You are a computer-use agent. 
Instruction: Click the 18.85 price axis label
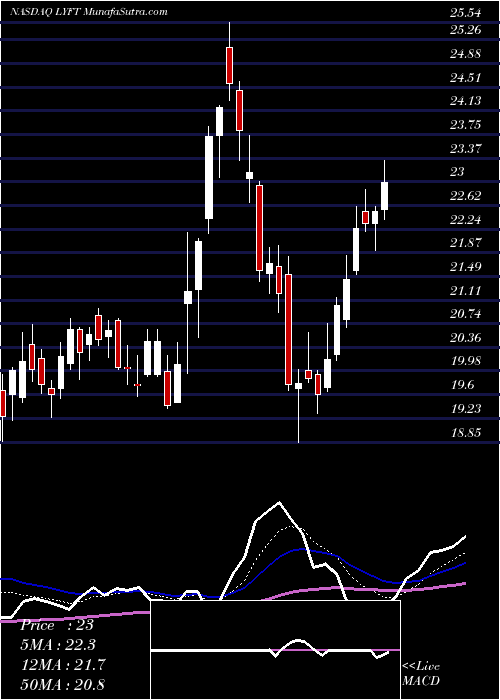pyautogui.click(x=466, y=433)
